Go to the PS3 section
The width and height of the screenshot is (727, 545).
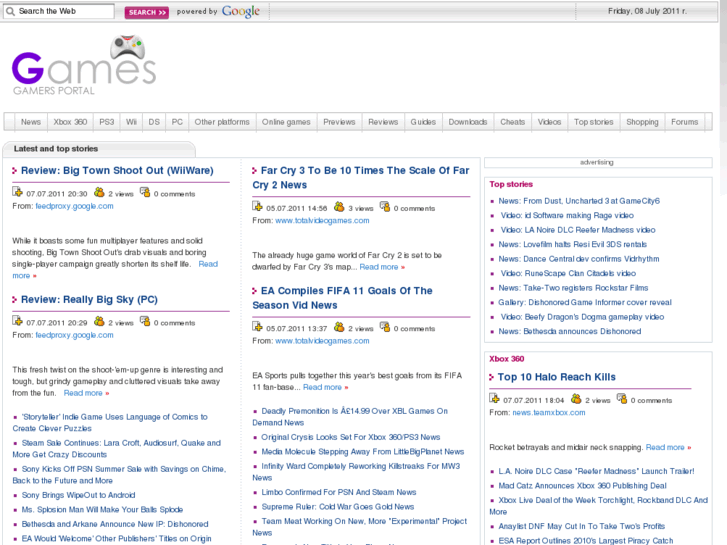click(107, 122)
